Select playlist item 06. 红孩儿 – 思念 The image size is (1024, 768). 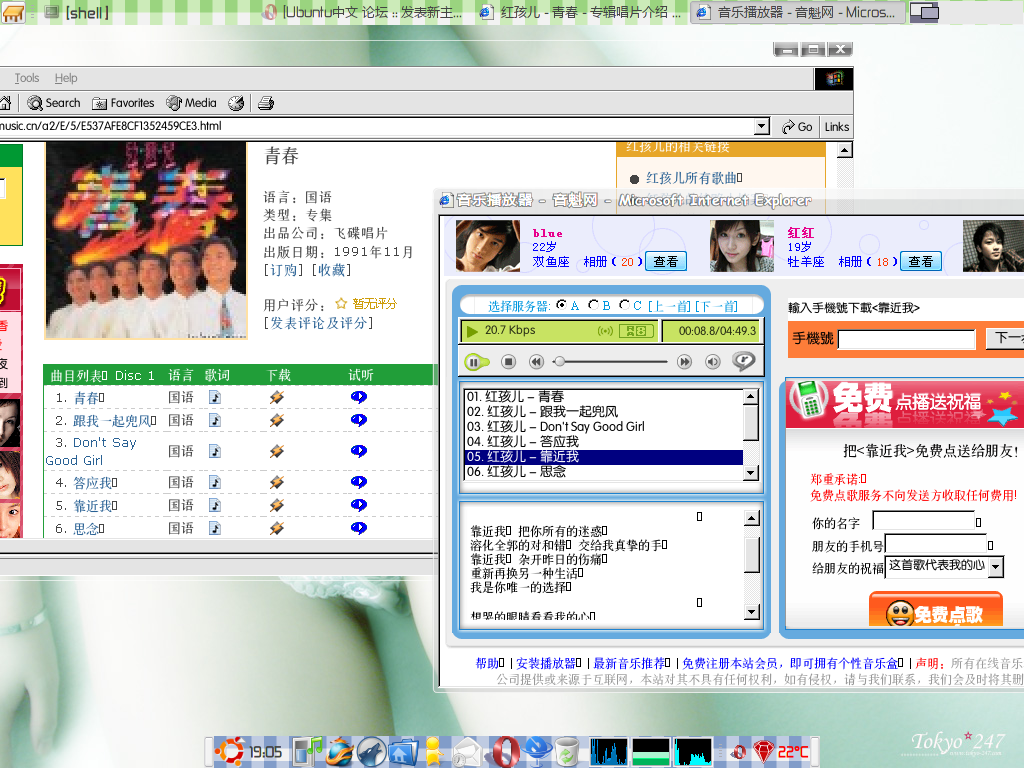603,472
